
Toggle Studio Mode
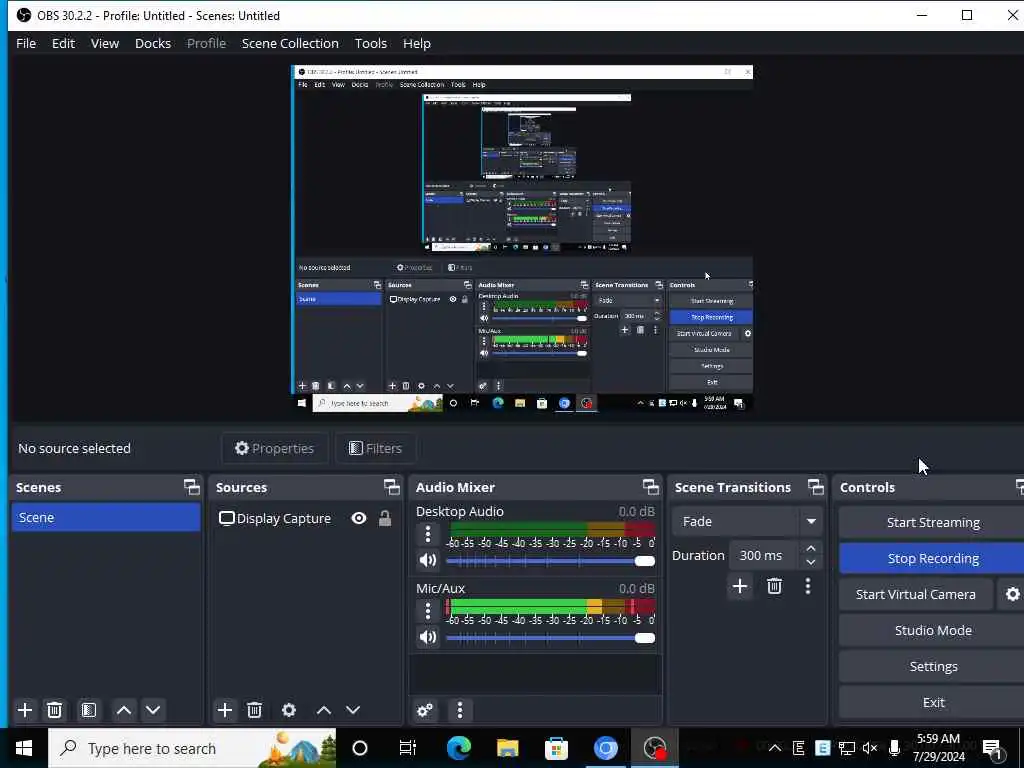pyautogui.click(x=933, y=630)
